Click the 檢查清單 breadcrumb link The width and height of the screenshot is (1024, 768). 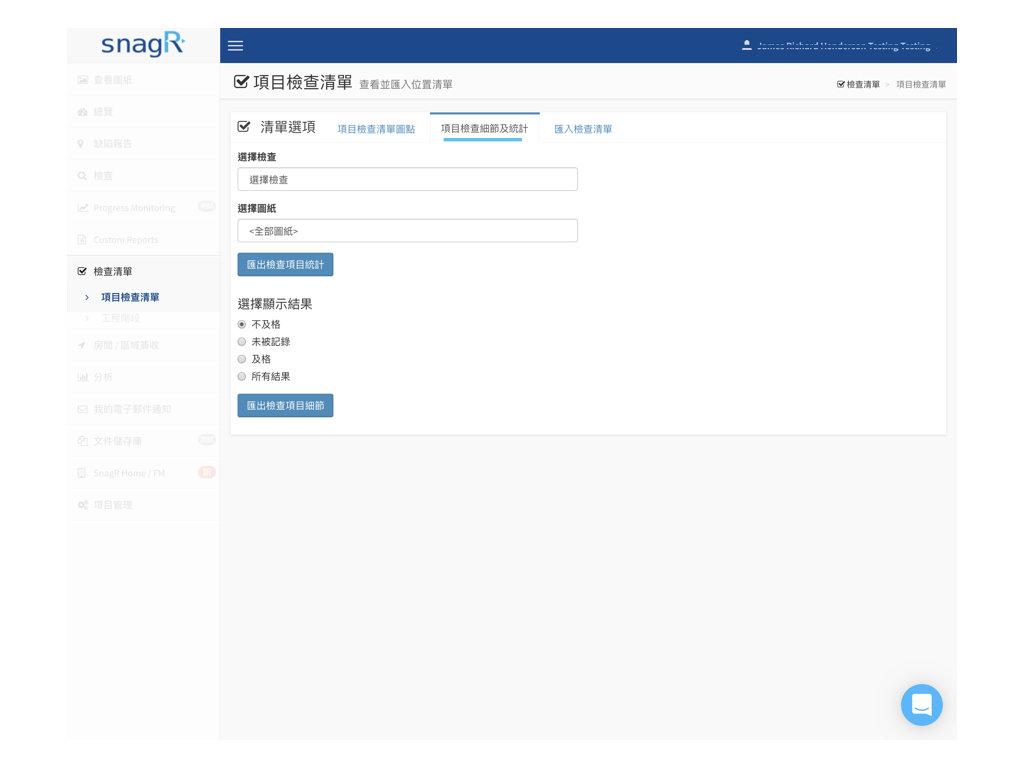click(858, 84)
